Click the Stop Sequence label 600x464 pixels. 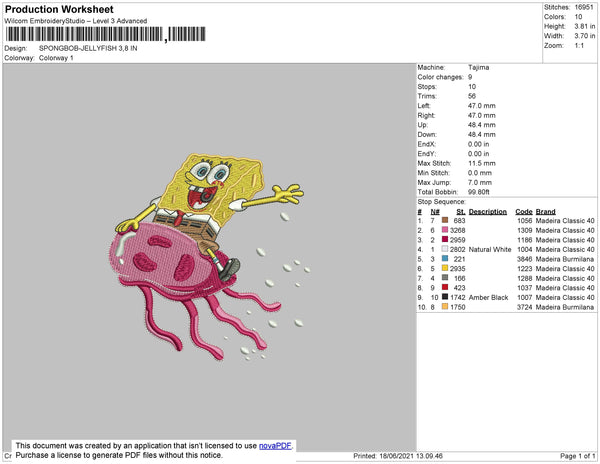[x=442, y=202]
